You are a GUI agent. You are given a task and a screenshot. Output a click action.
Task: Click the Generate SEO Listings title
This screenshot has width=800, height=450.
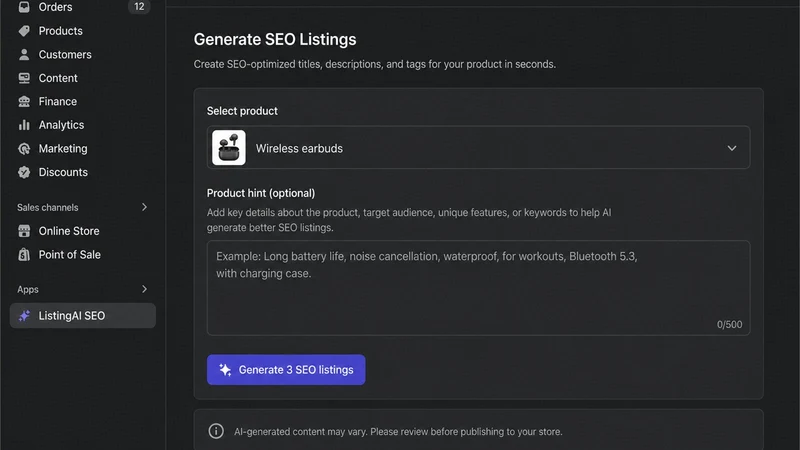click(x=275, y=39)
